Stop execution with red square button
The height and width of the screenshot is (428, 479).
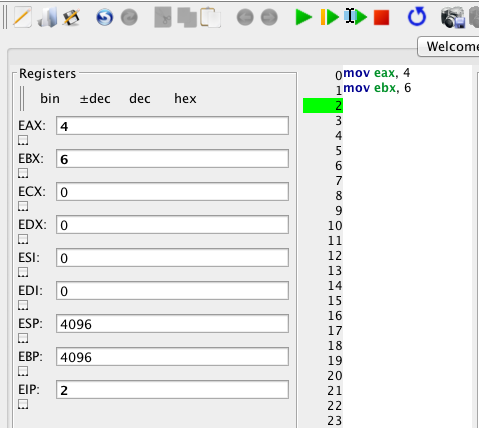coord(381,17)
